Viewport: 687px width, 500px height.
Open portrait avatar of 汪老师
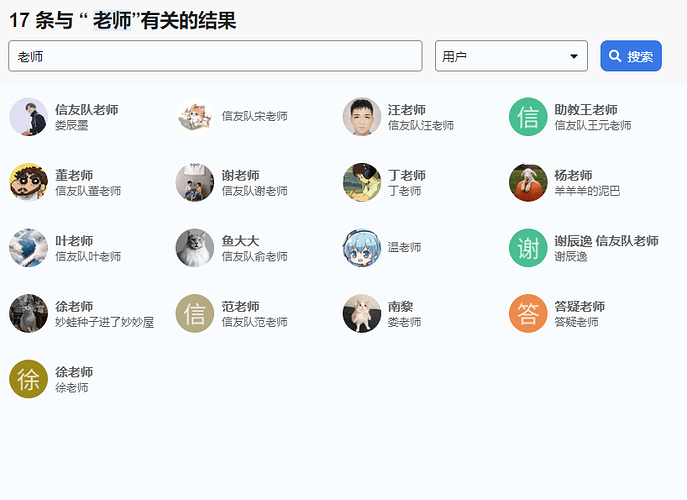pyautogui.click(x=362, y=117)
